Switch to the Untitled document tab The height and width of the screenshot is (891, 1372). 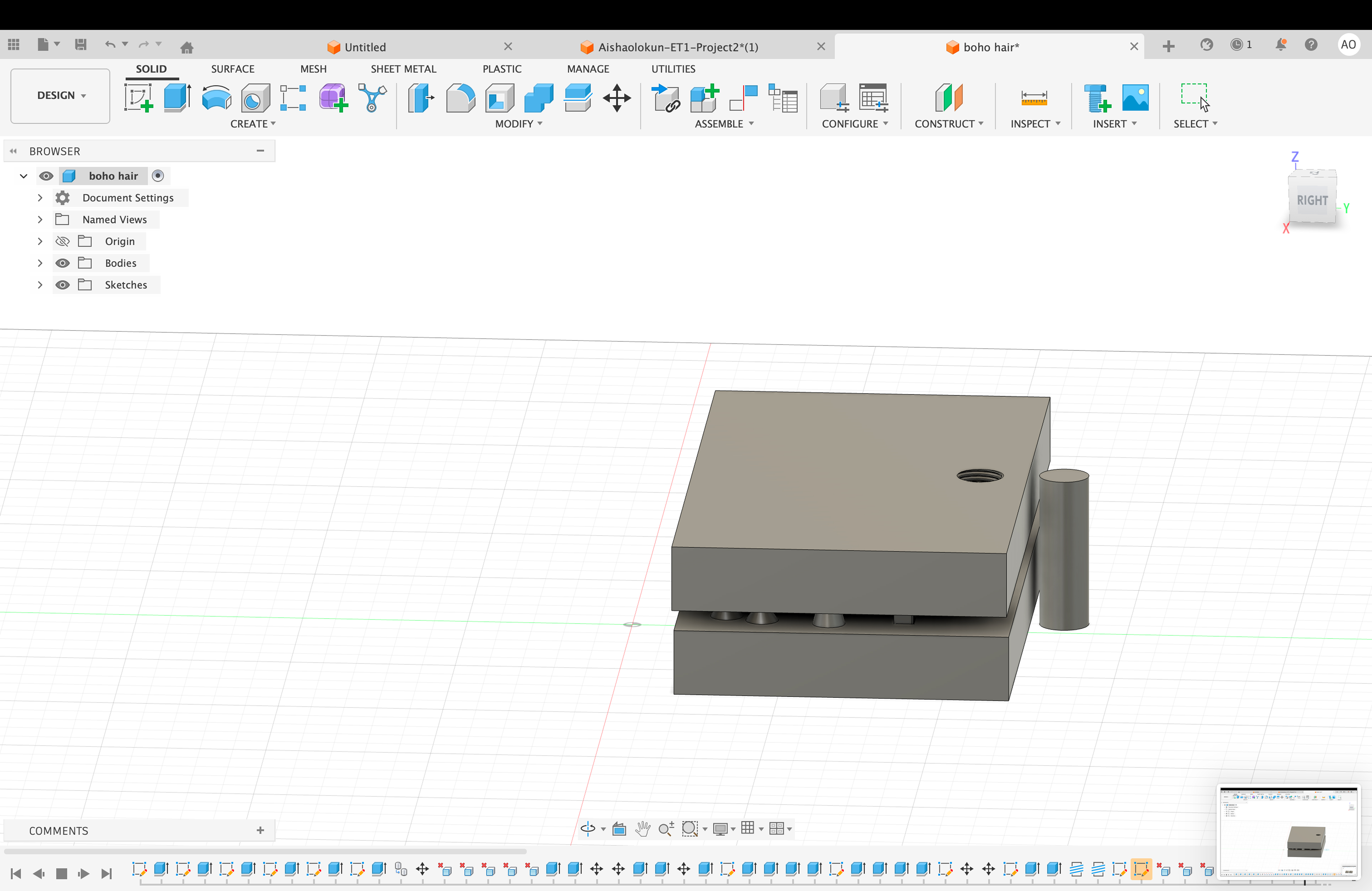tap(365, 47)
